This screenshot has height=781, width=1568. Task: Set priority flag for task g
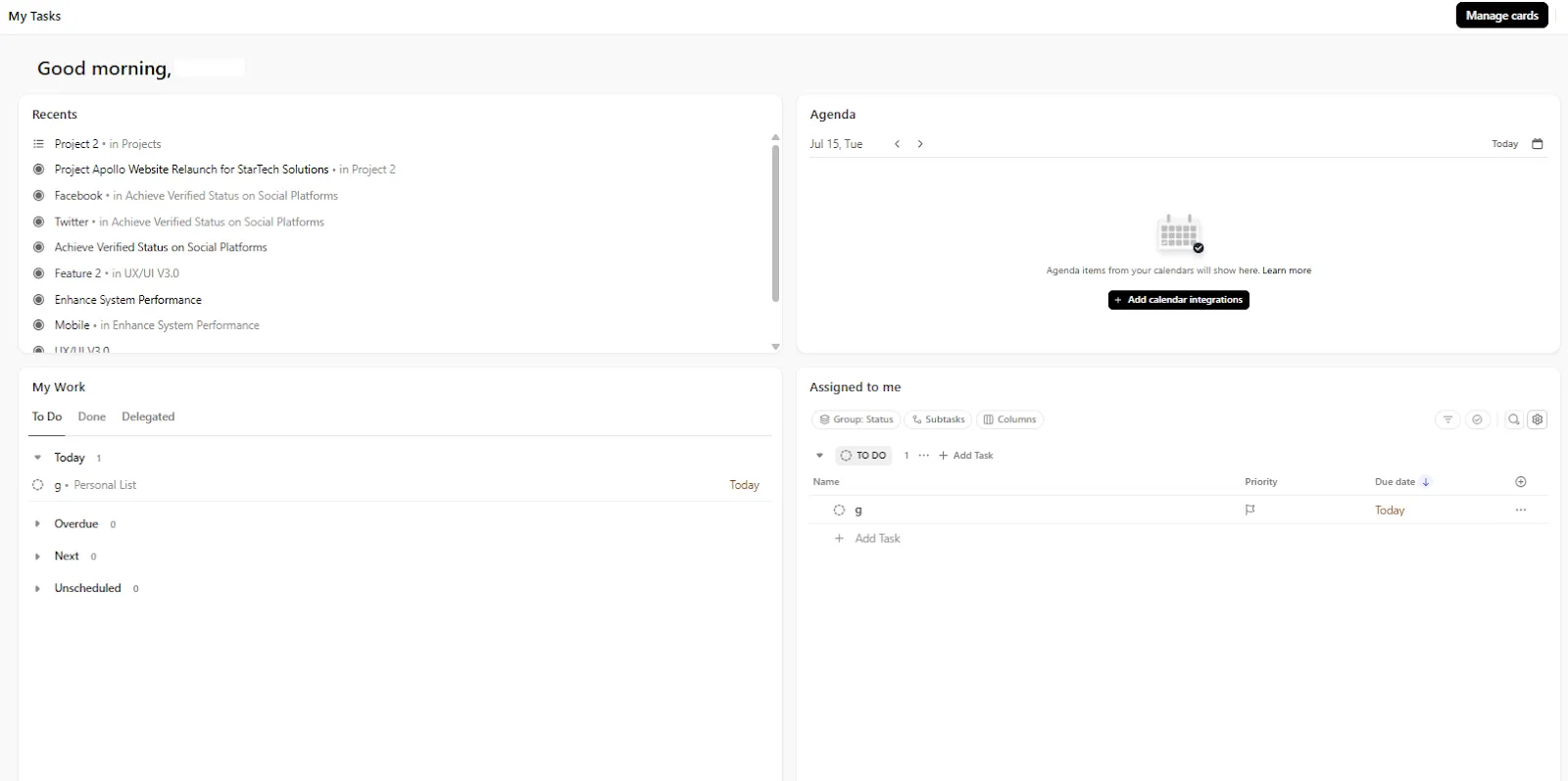[x=1249, y=510]
